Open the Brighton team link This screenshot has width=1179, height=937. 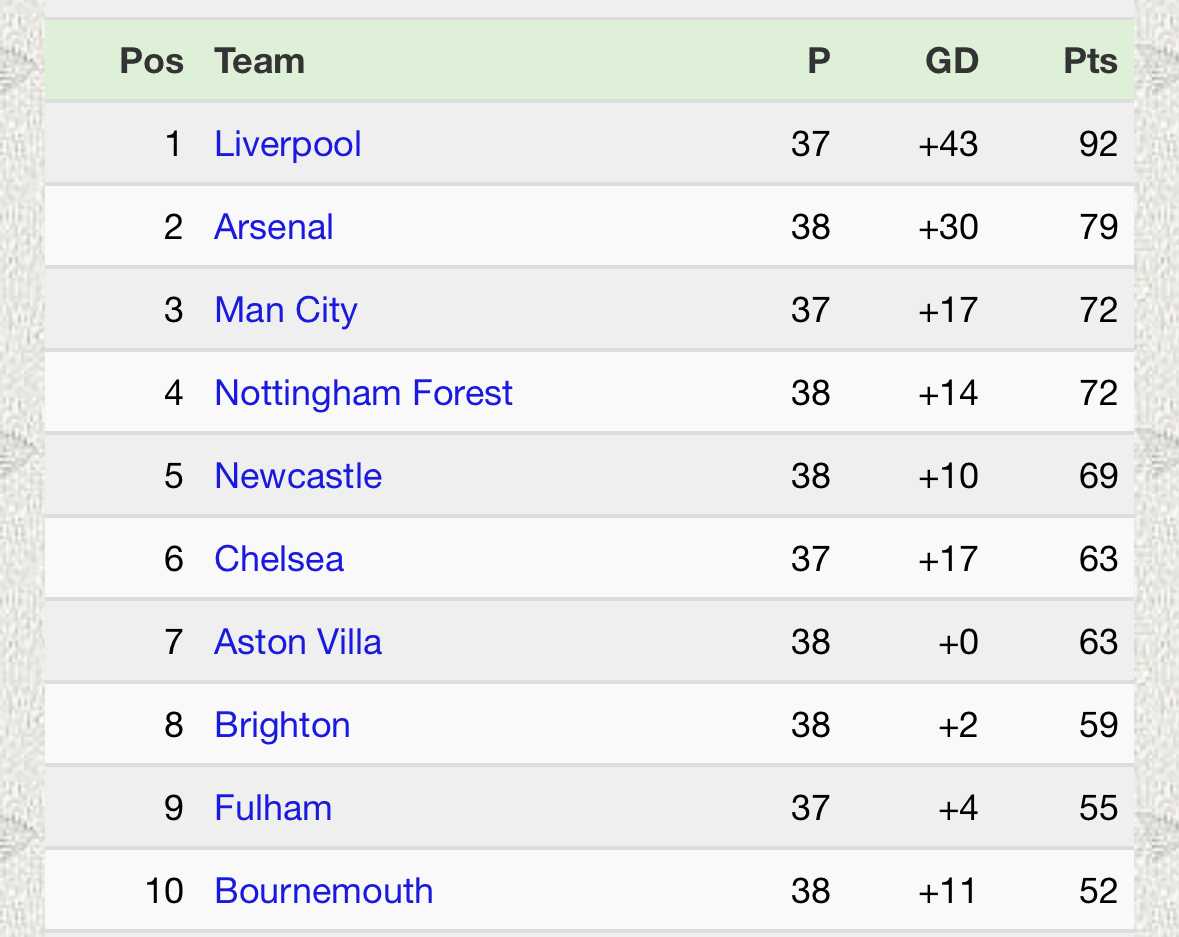coord(282,726)
